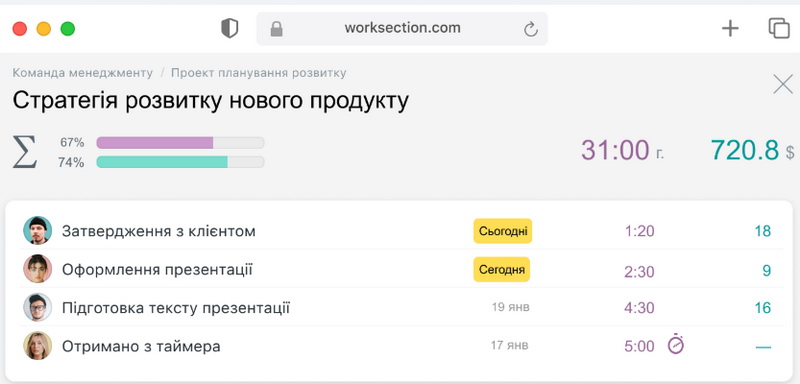This screenshot has height=384, width=800.
Task: Click the Safari privacy shield icon
Action: 230,28
